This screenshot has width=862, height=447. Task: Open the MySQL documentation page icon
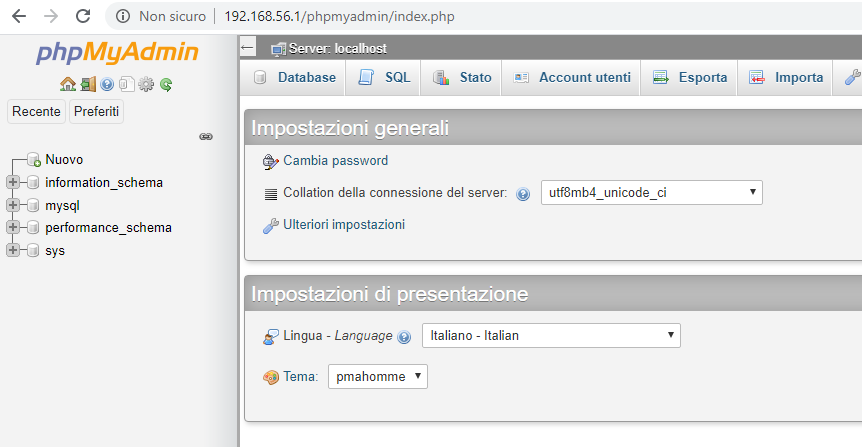click(x=126, y=84)
